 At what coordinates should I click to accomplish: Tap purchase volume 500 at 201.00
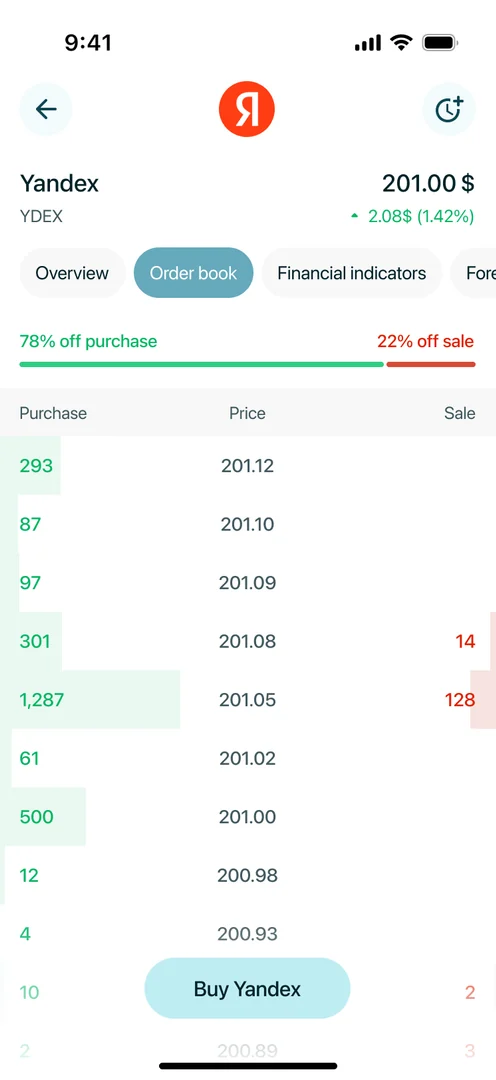pyautogui.click(x=37, y=817)
